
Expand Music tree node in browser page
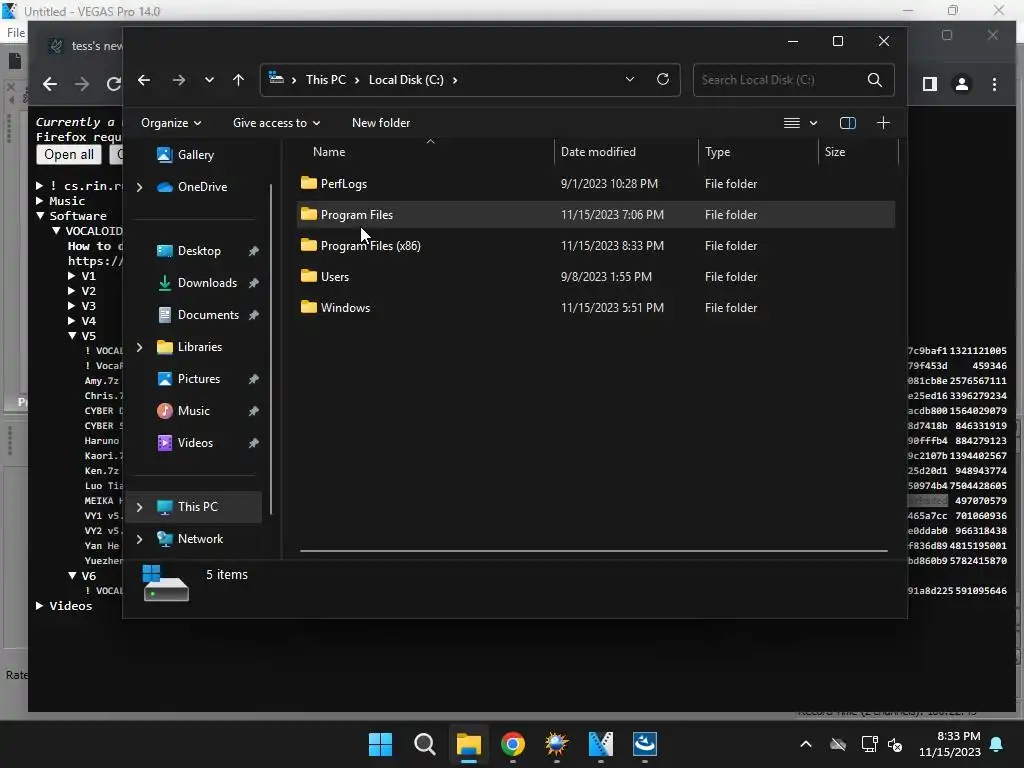click(x=40, y=200)
